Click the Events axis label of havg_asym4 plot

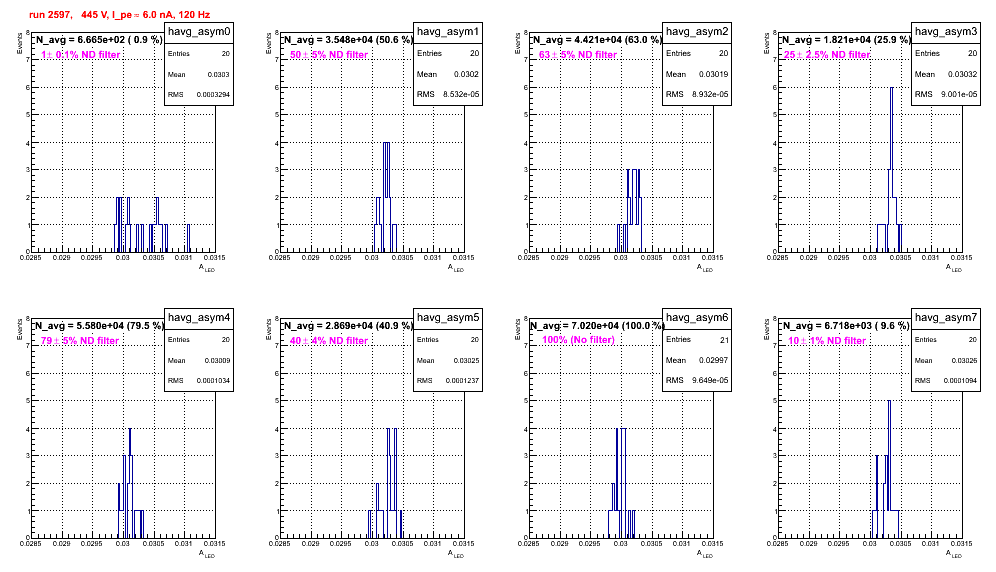[20, 329]
